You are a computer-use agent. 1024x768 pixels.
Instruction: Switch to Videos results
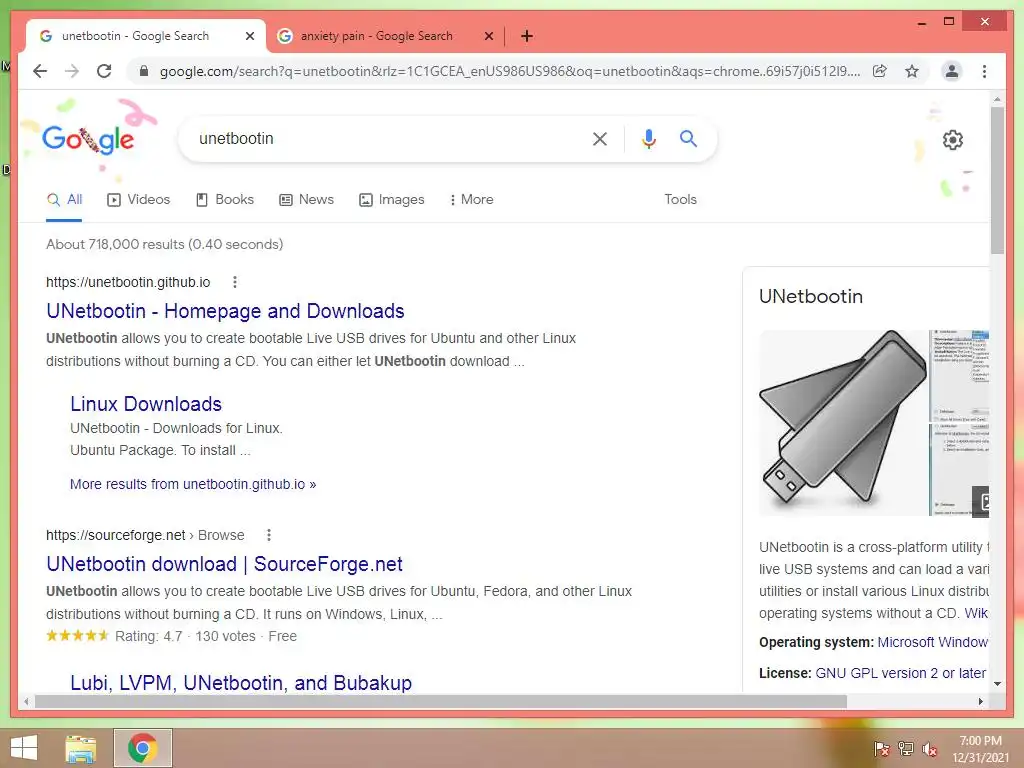pyautogui.click(x=138, y=199)
